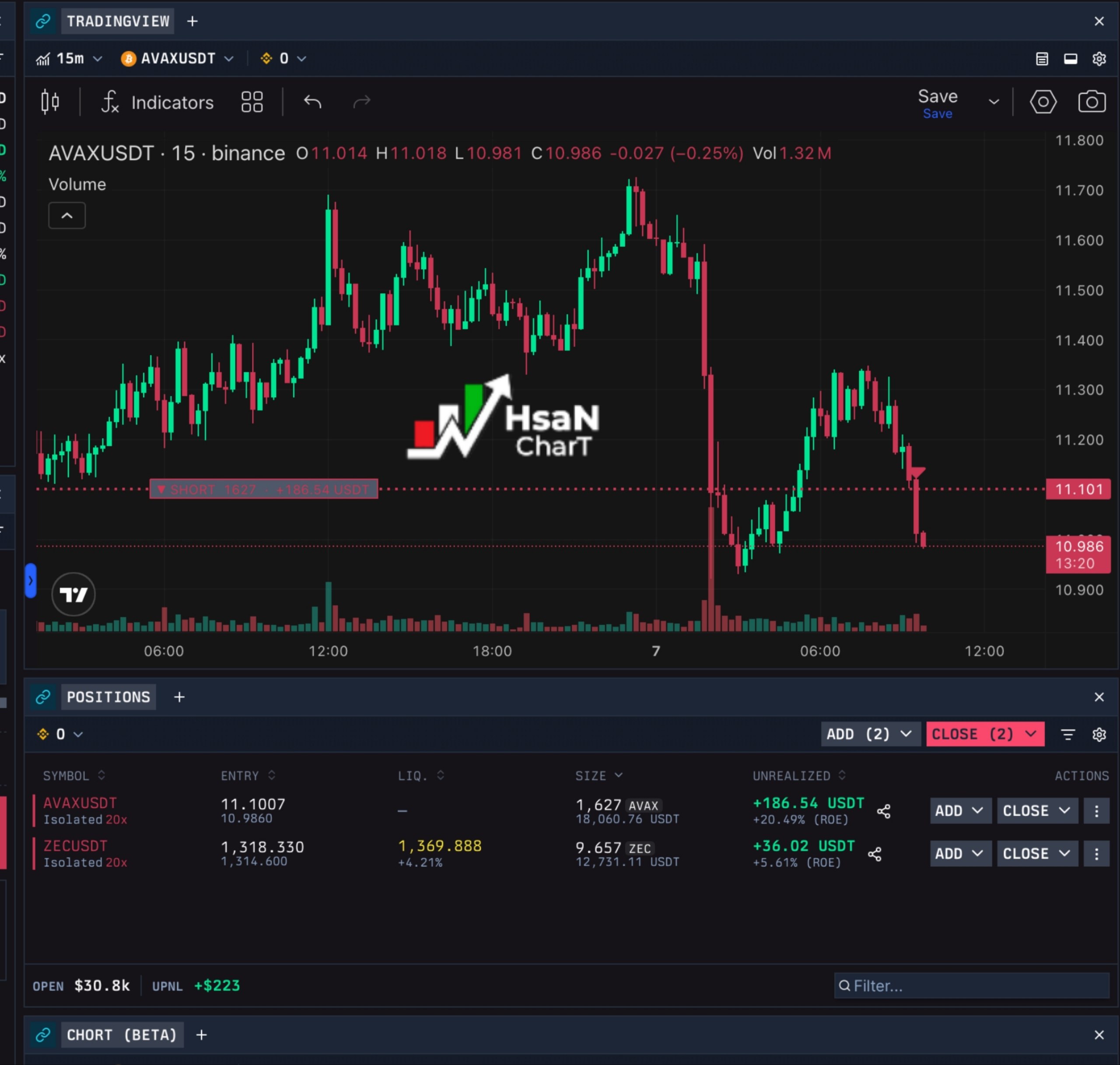Viewport: 1120px width, 1065px height.
Task: Select the POSITIONS tab
Action: pyautogui.click(x=108, y=697)
